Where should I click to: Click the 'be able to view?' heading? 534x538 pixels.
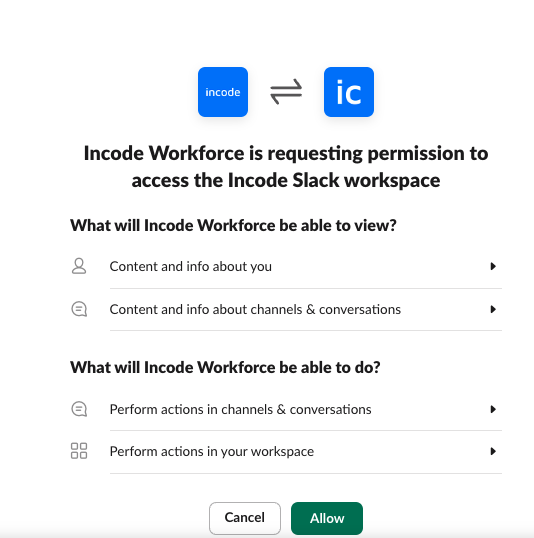233,225
